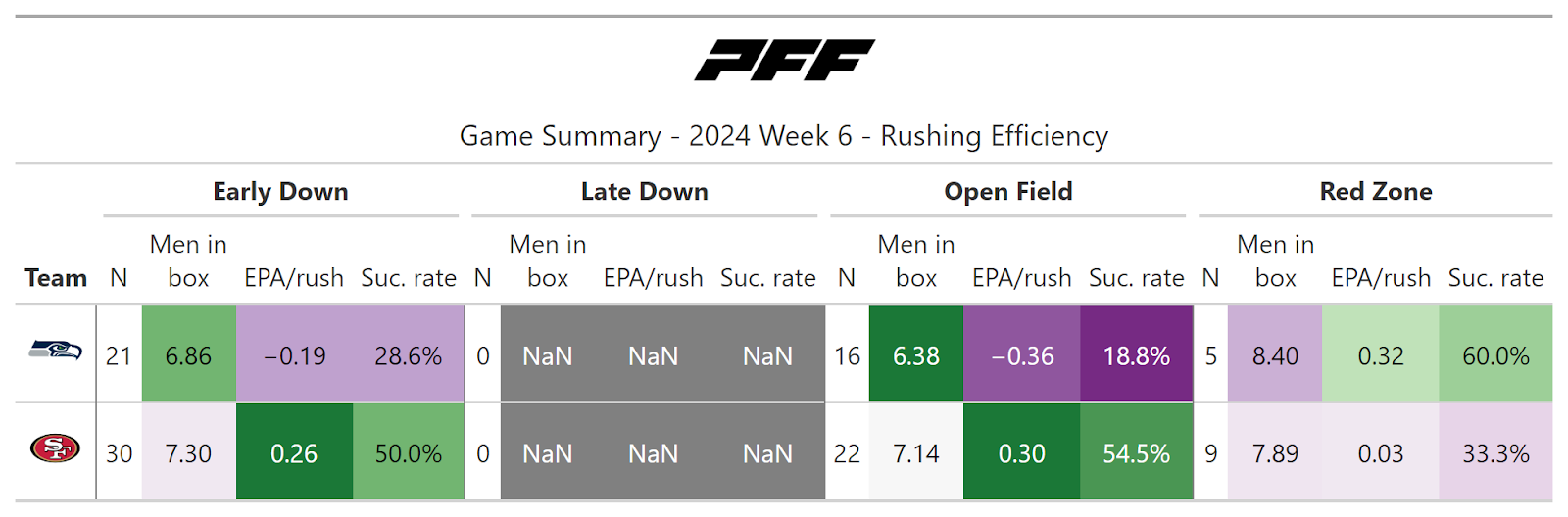Viewport: 1568px width, 517px height.
Task: Select the 28.6% Early Down success rate cell
Action: 408,355
